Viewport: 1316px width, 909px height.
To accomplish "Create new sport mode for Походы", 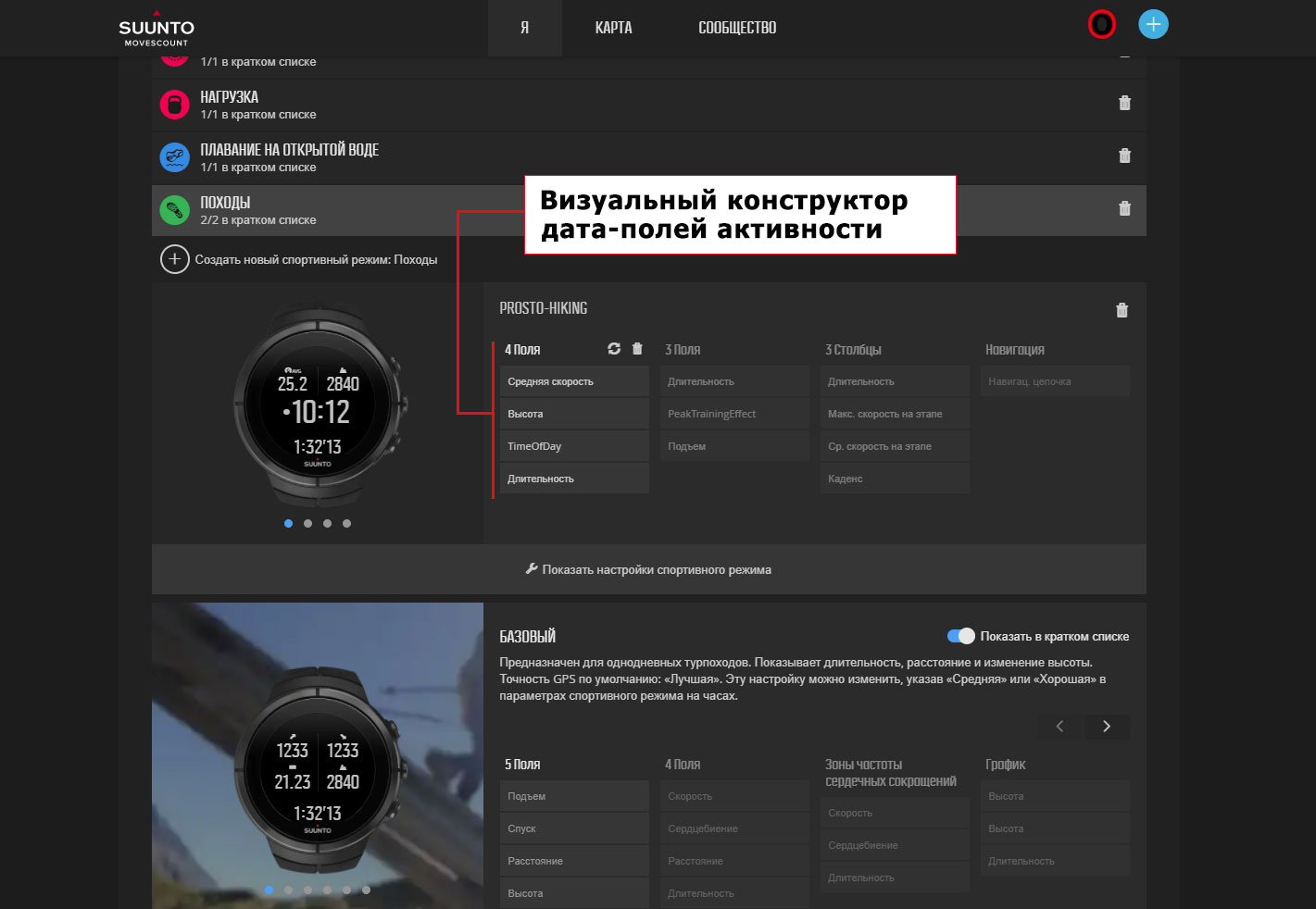I will [299, 260].
